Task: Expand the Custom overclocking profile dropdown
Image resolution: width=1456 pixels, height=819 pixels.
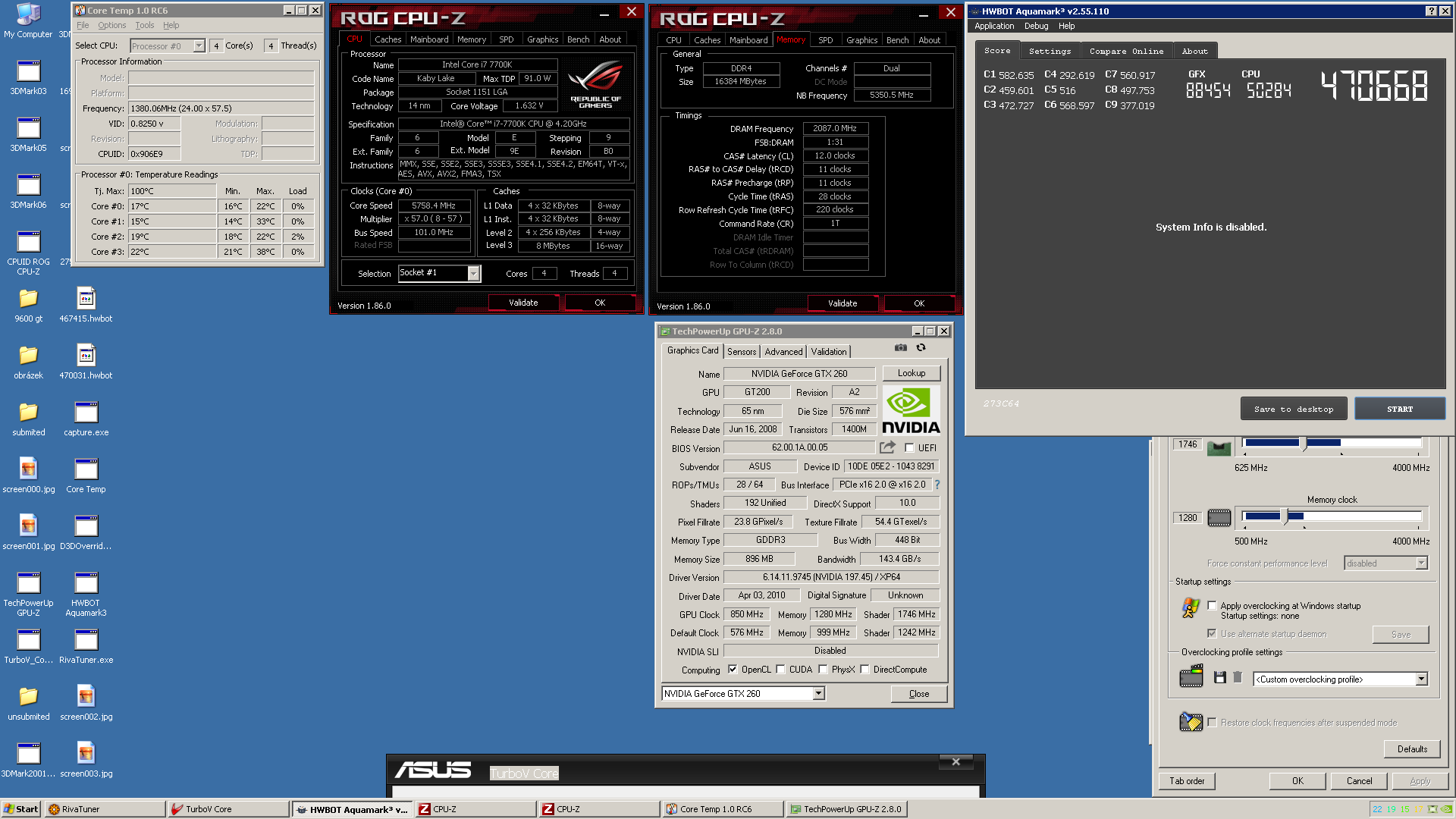Action: pos(1421,679)
